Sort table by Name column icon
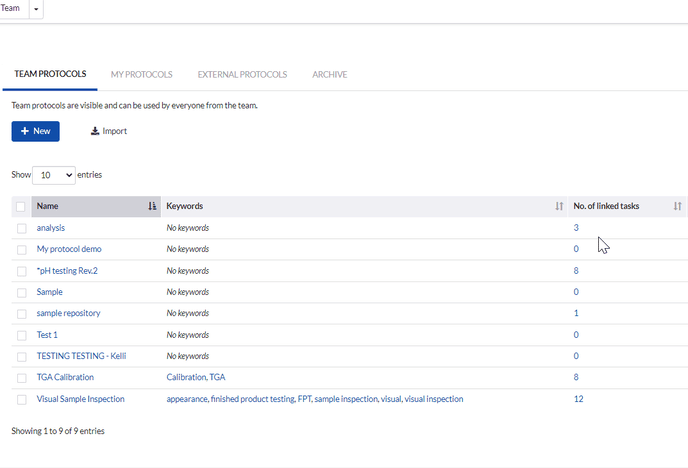Viewport: 688px width, 468px height. (x=152, y=206)
